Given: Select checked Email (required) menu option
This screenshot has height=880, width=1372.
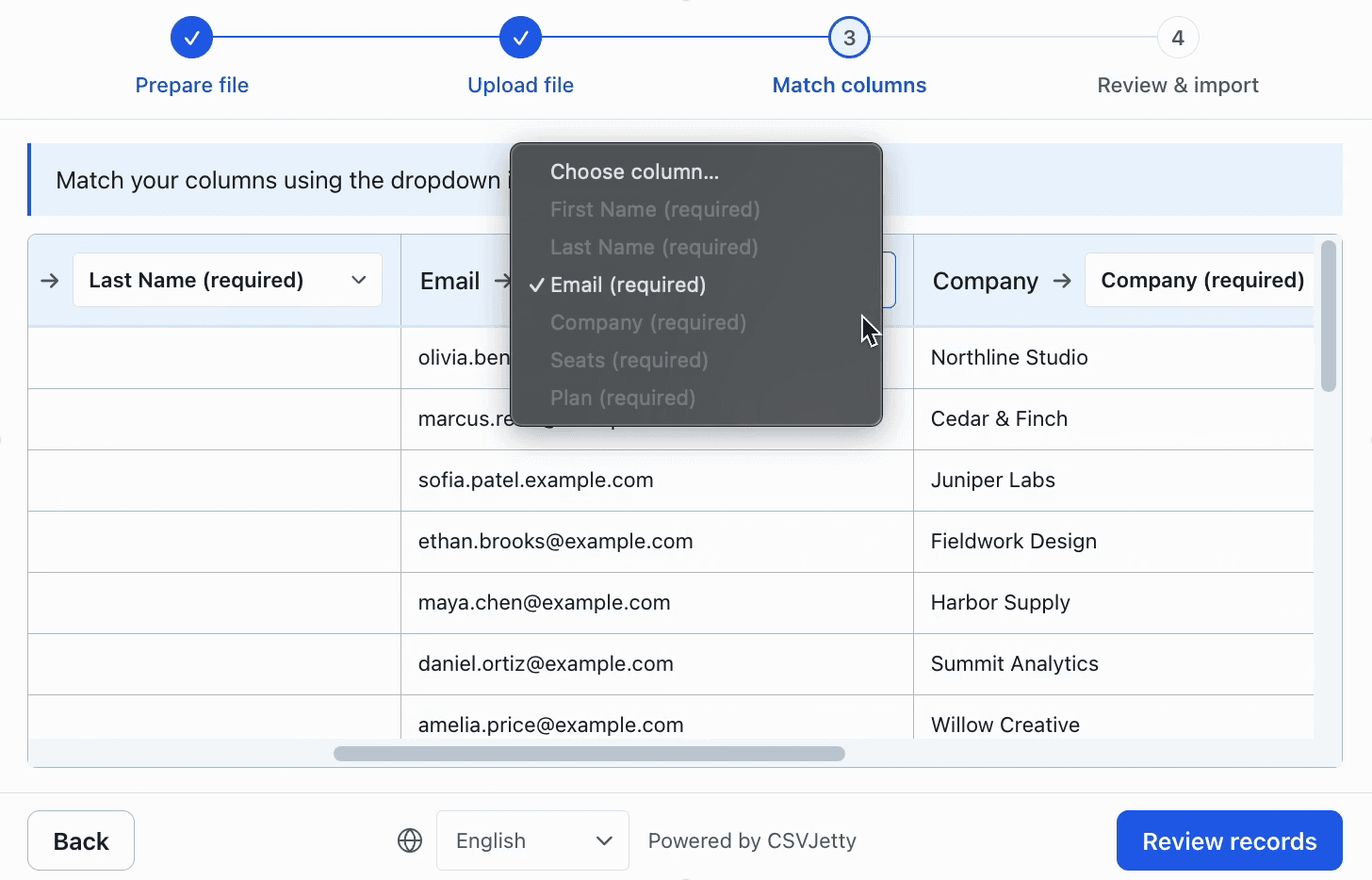Looking at the screenshot, I should pyautogui.click(x=695, y=285).
